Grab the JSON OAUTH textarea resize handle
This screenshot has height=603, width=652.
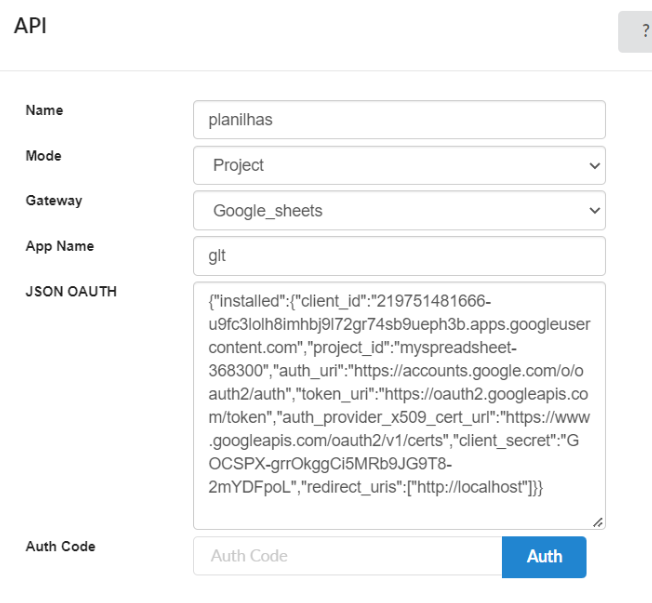click(598, 521)
